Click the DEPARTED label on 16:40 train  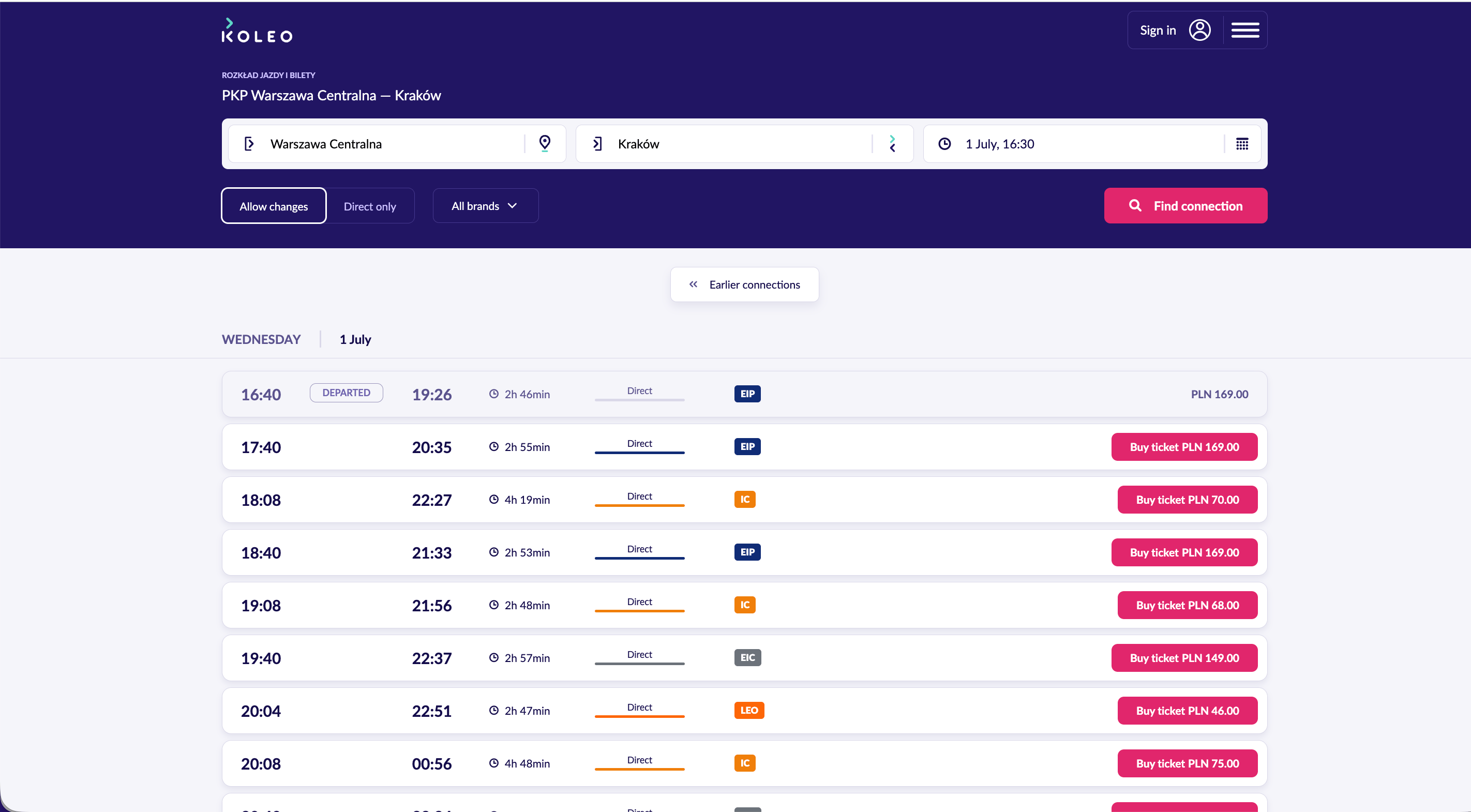346,393
